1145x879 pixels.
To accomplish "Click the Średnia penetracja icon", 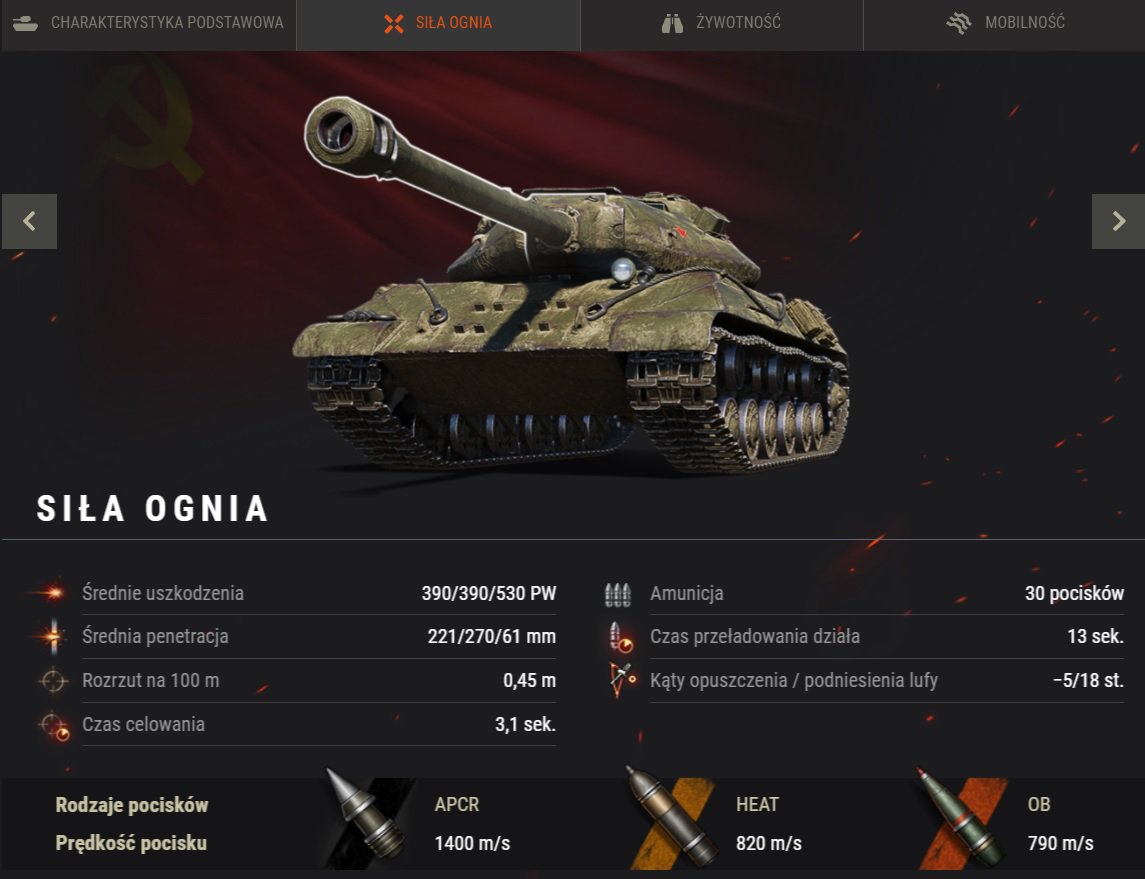I will pyautogui.click(x=53, y=636).
